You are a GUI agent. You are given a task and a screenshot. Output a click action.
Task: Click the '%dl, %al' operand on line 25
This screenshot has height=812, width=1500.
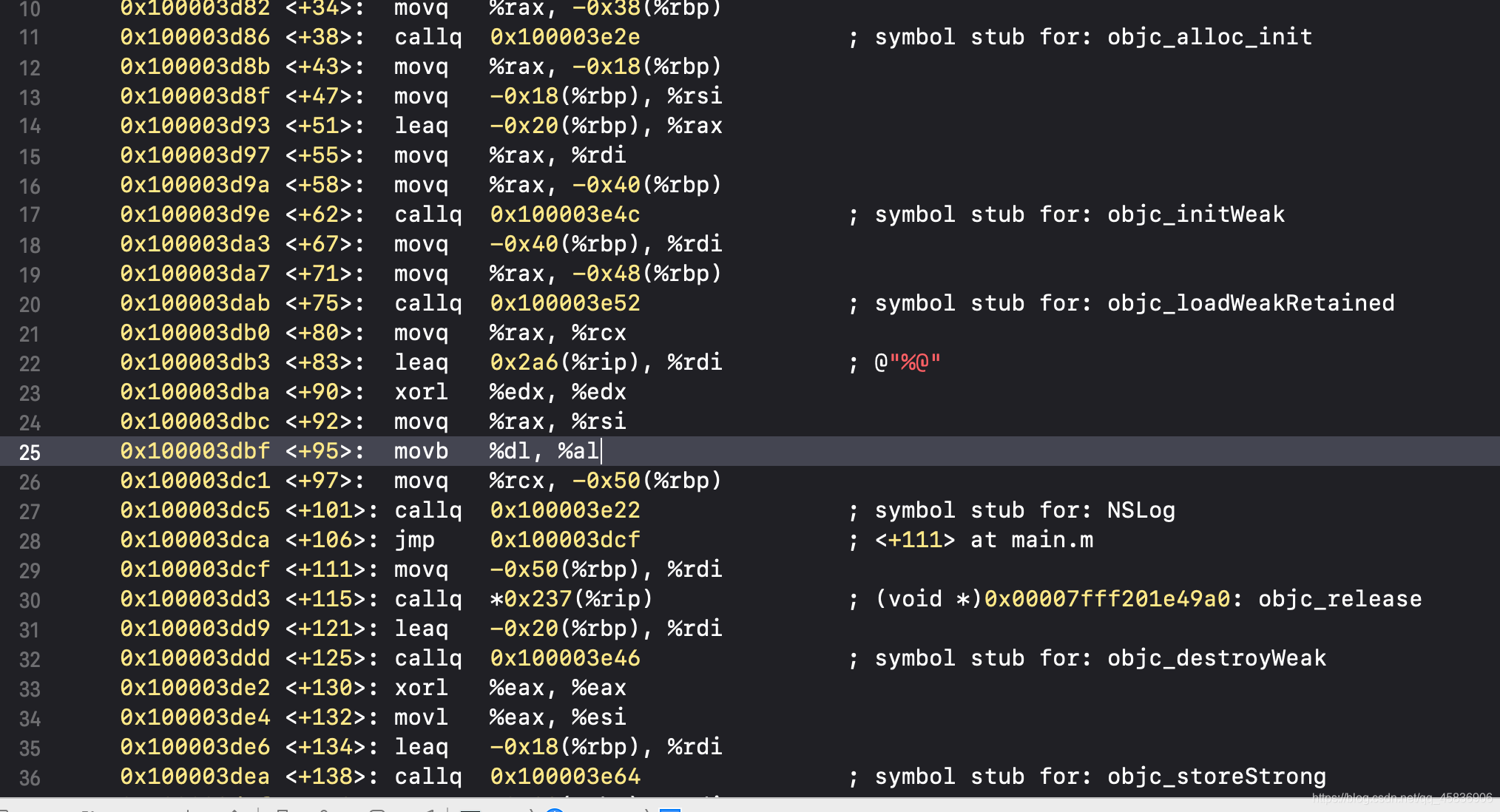(544, 451)
